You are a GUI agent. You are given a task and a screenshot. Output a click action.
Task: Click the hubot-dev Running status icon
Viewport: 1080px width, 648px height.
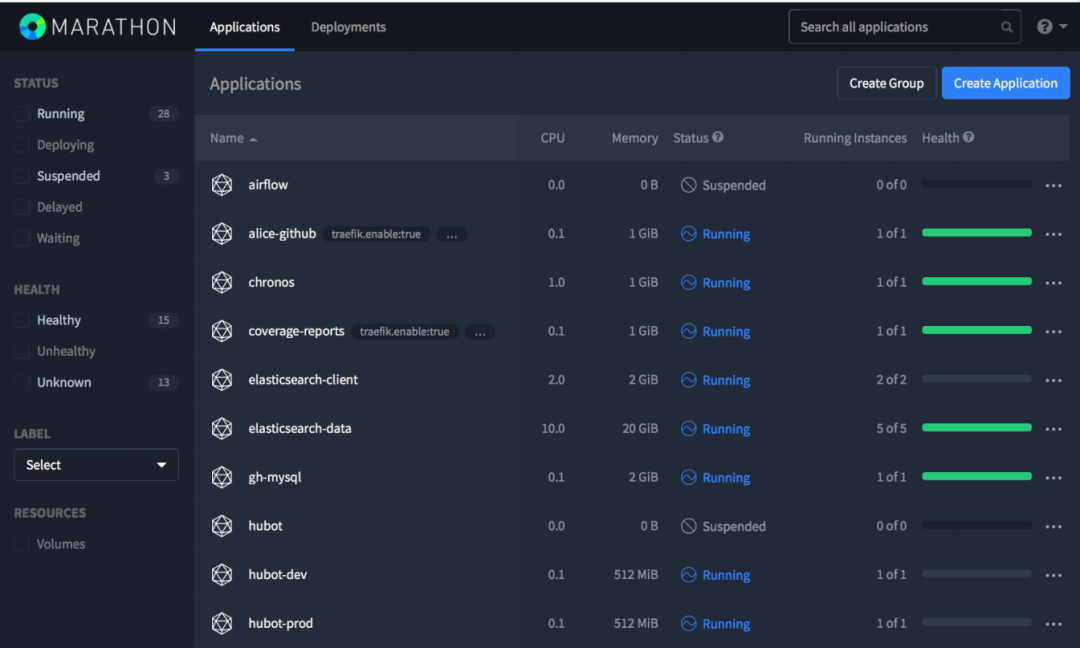tap(688, 574)
